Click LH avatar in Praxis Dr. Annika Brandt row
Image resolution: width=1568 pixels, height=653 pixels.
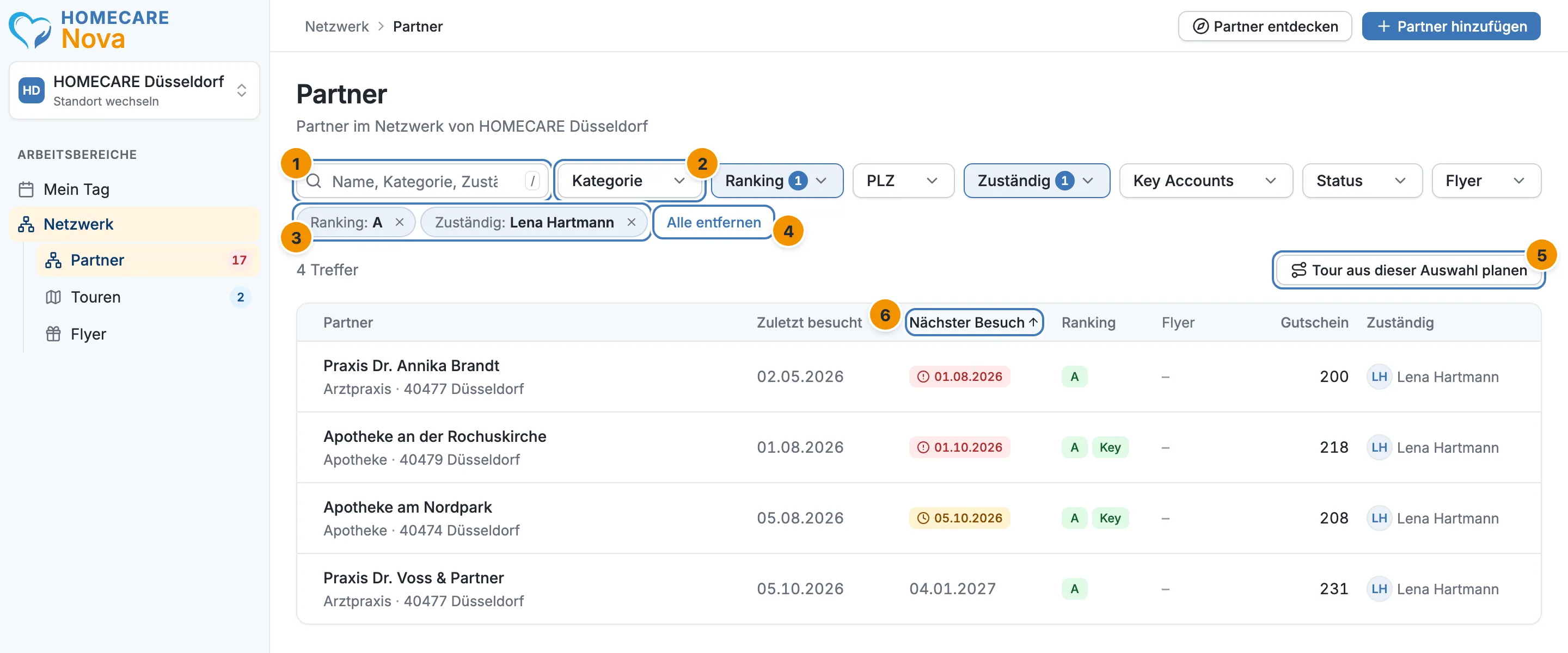pyautogui.click(x=1379, y=376)
